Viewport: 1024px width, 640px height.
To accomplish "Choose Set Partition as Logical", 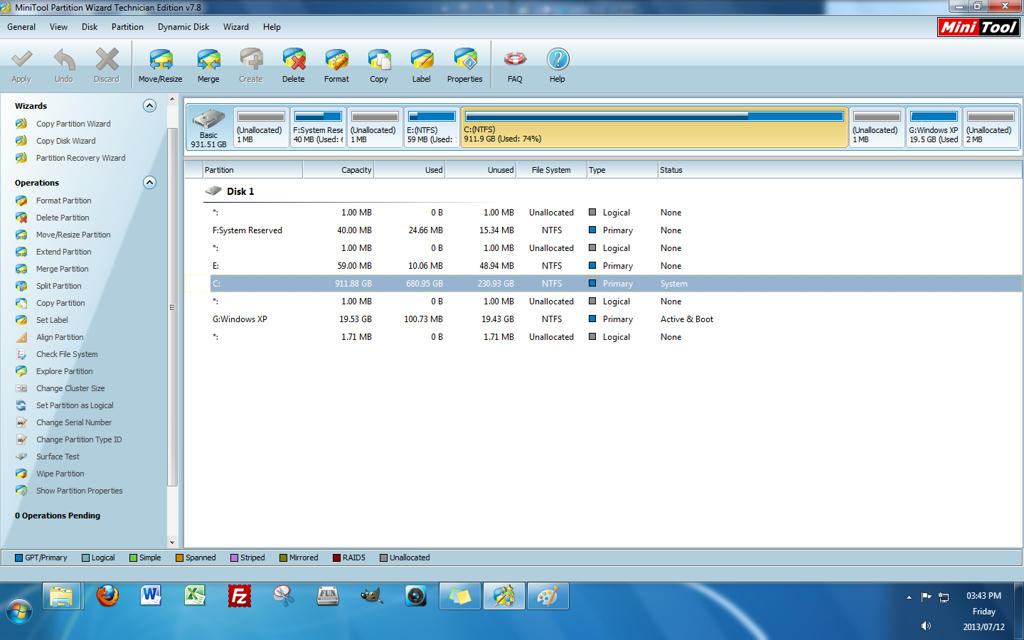I will click(74, 405).
